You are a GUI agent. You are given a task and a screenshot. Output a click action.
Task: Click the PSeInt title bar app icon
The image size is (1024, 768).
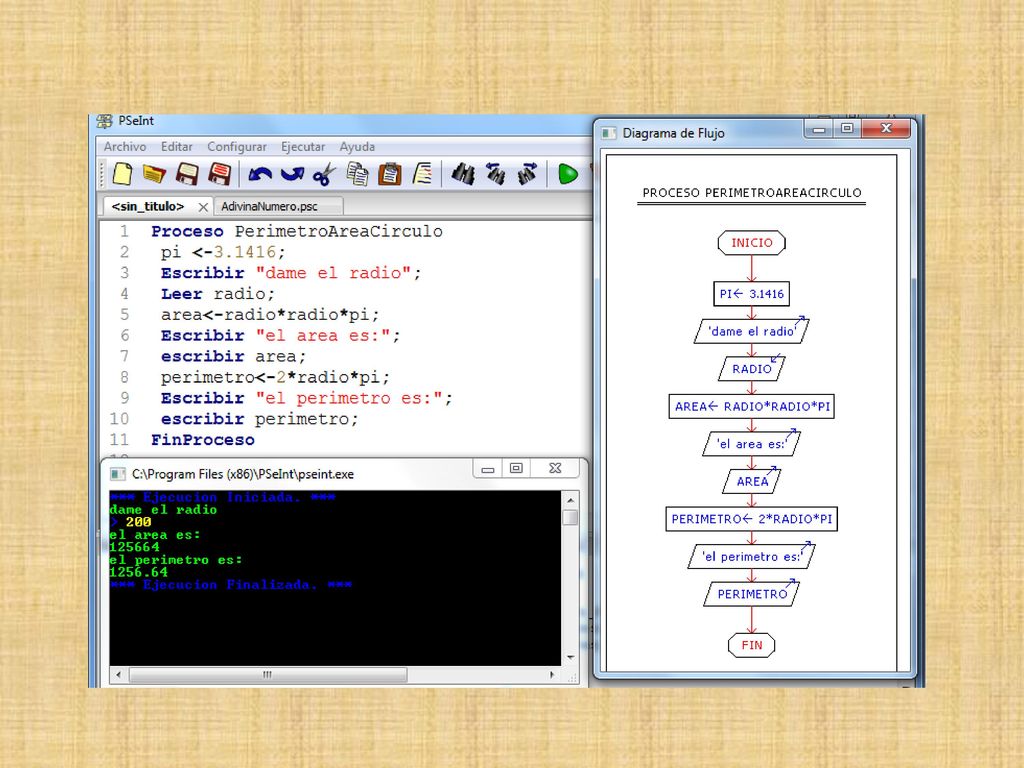(x=104, y=121)
